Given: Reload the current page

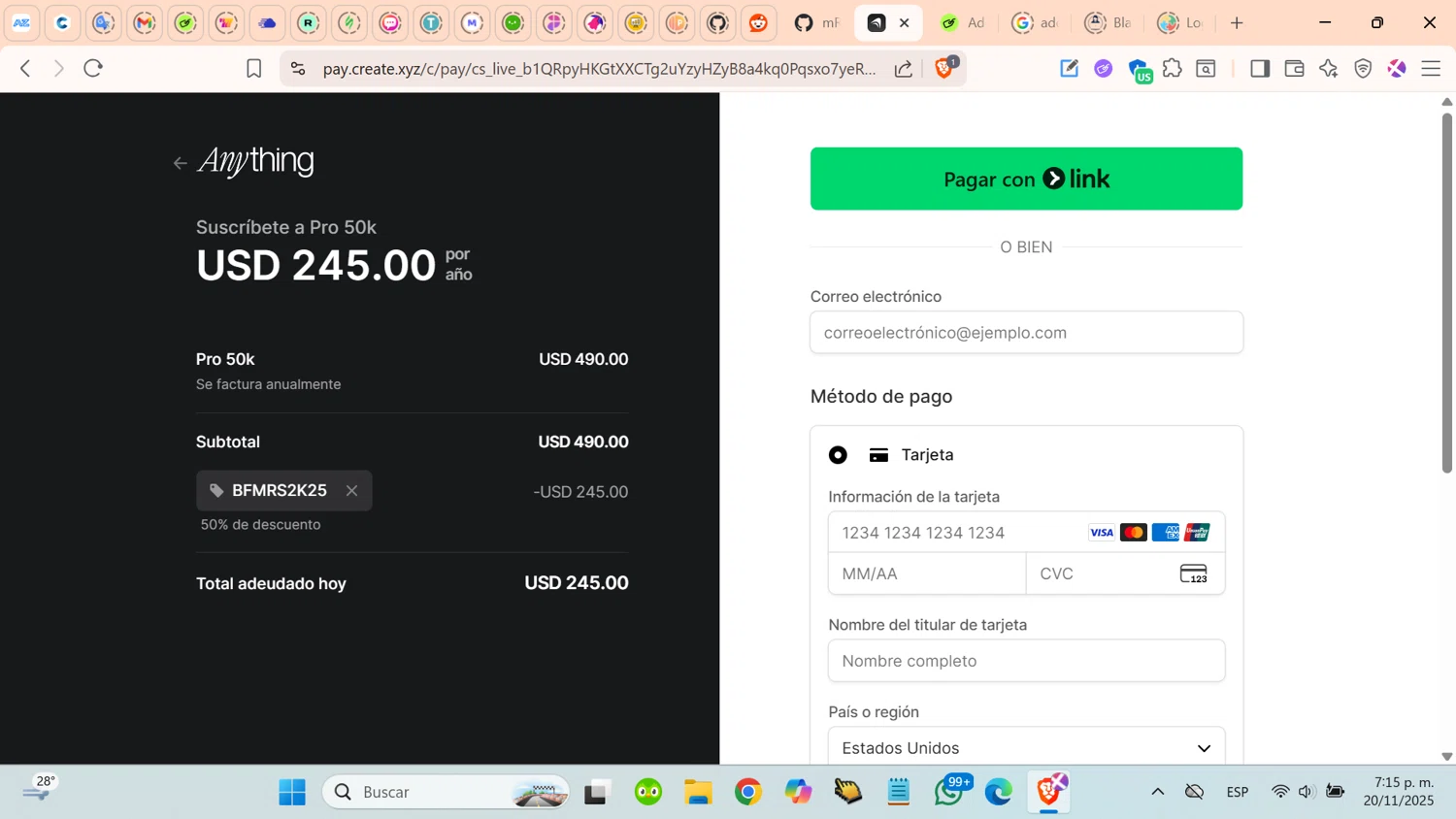Looking at the screenshot, I should click(x=93, y=68).
